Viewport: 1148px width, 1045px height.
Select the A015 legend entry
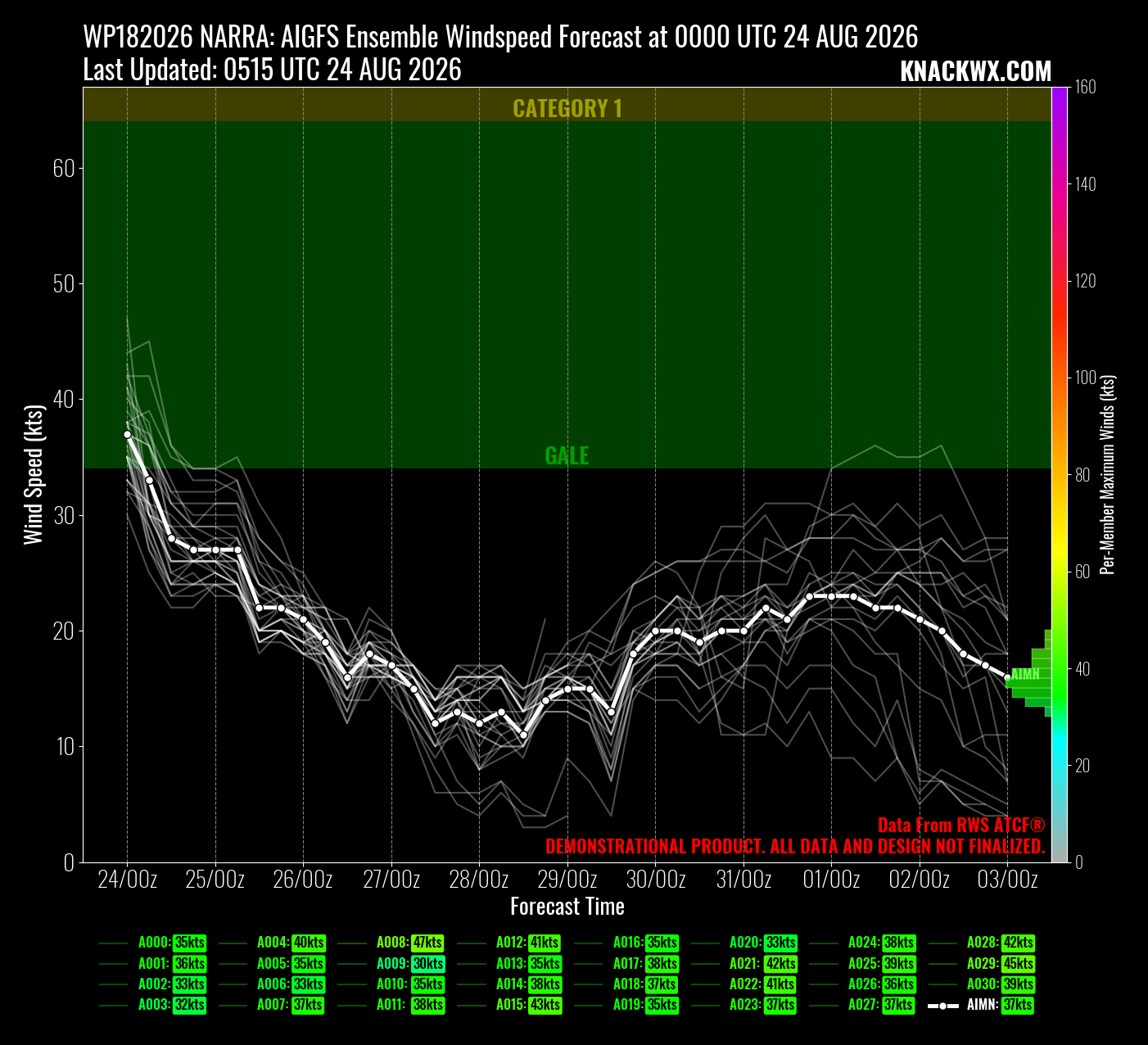(509, 1005)
